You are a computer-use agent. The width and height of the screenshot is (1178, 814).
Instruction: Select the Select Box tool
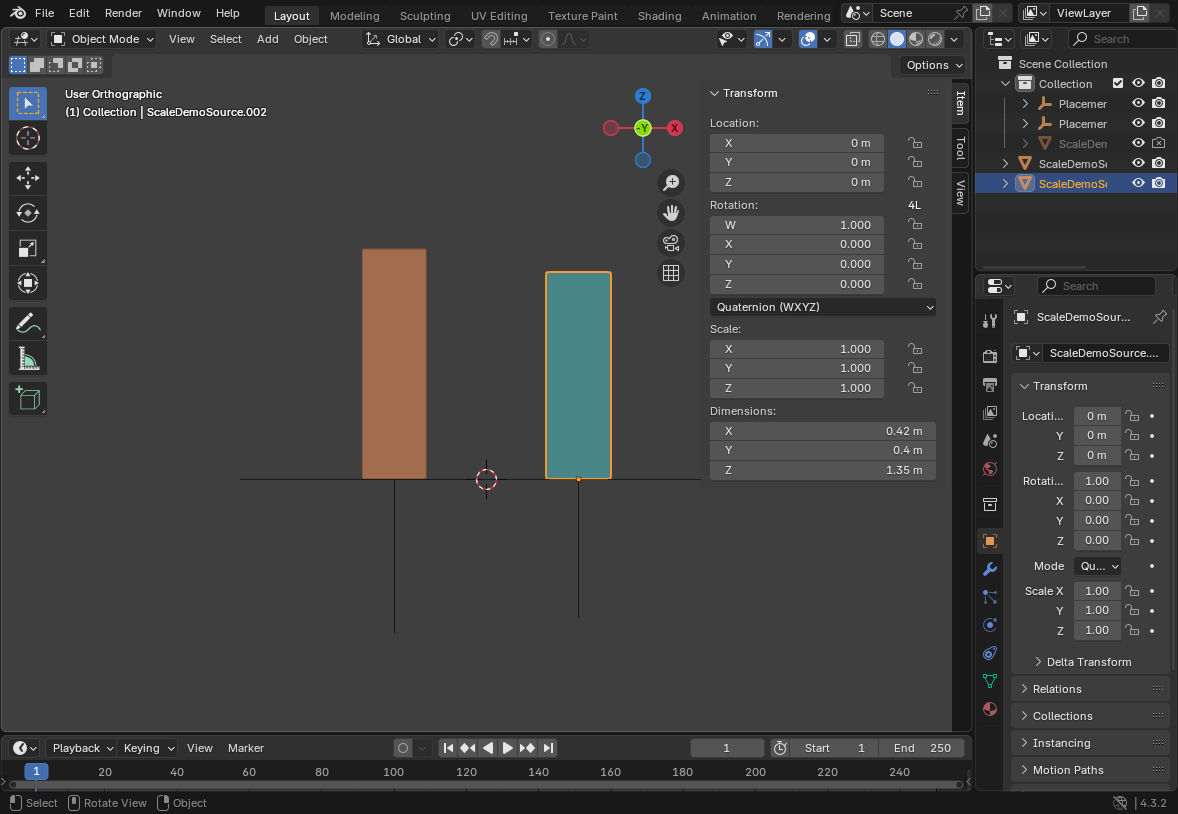[x=28, y=103]
